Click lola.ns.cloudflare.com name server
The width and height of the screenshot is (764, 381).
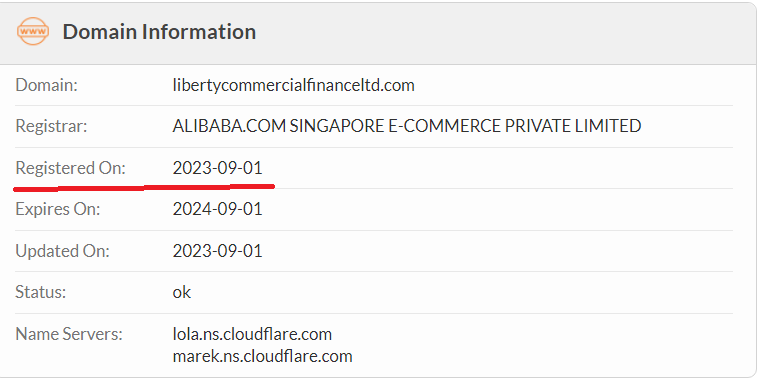point(252,334)
